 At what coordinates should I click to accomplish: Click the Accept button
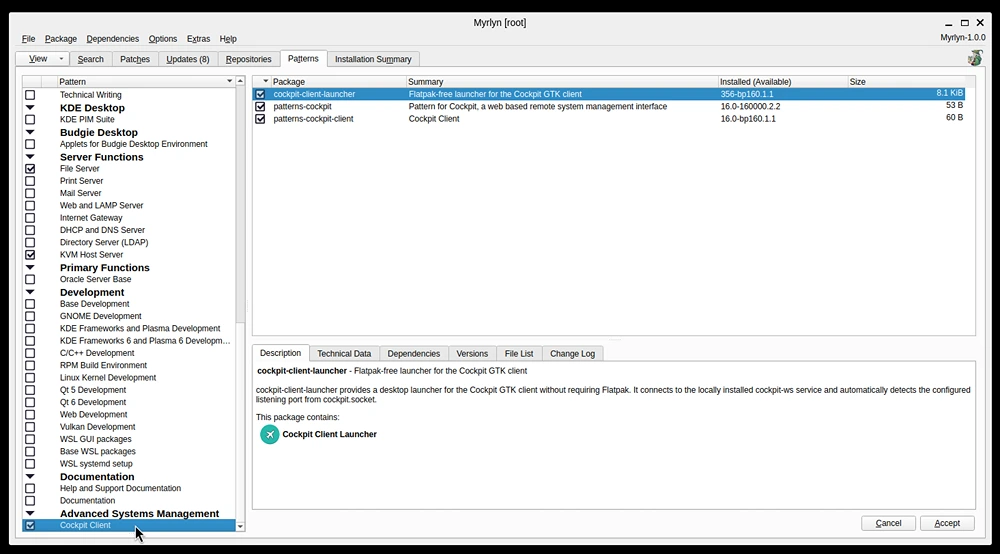(947, 523)
